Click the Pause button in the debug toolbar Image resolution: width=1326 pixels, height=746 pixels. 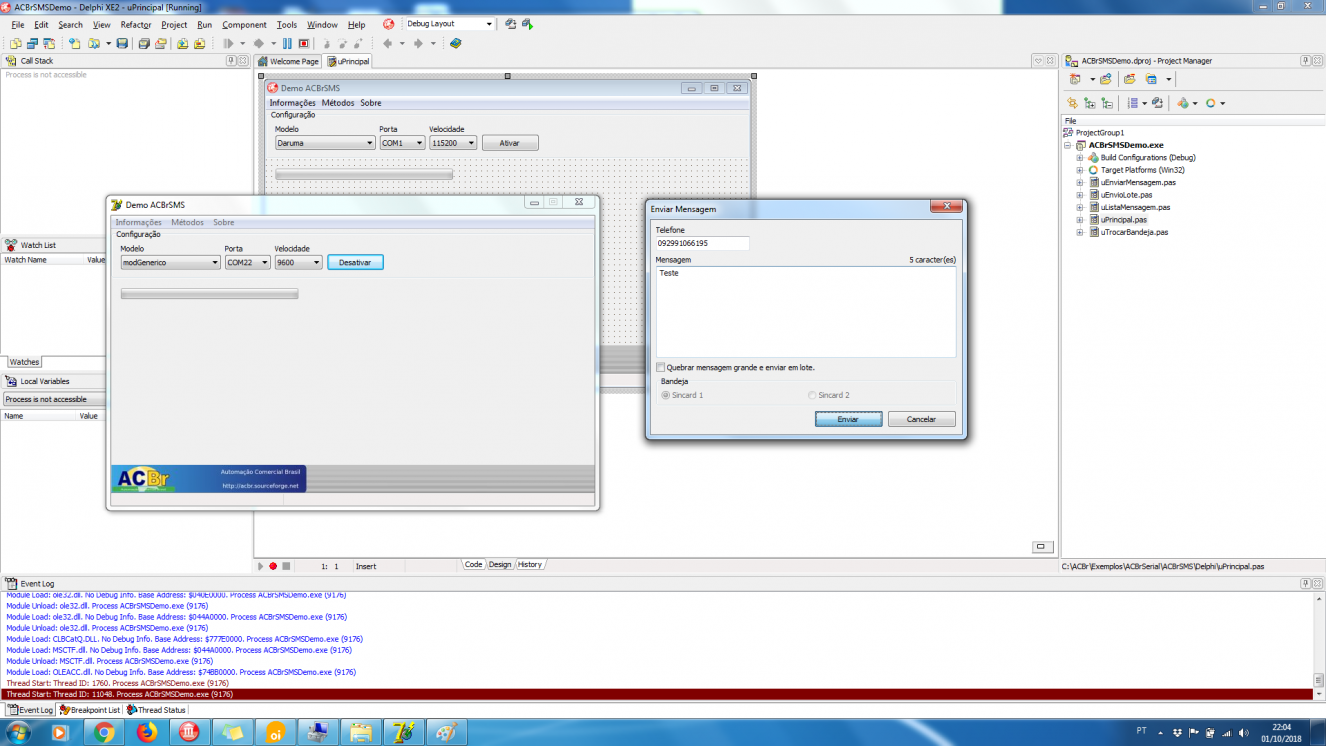(x=287, y=44)
